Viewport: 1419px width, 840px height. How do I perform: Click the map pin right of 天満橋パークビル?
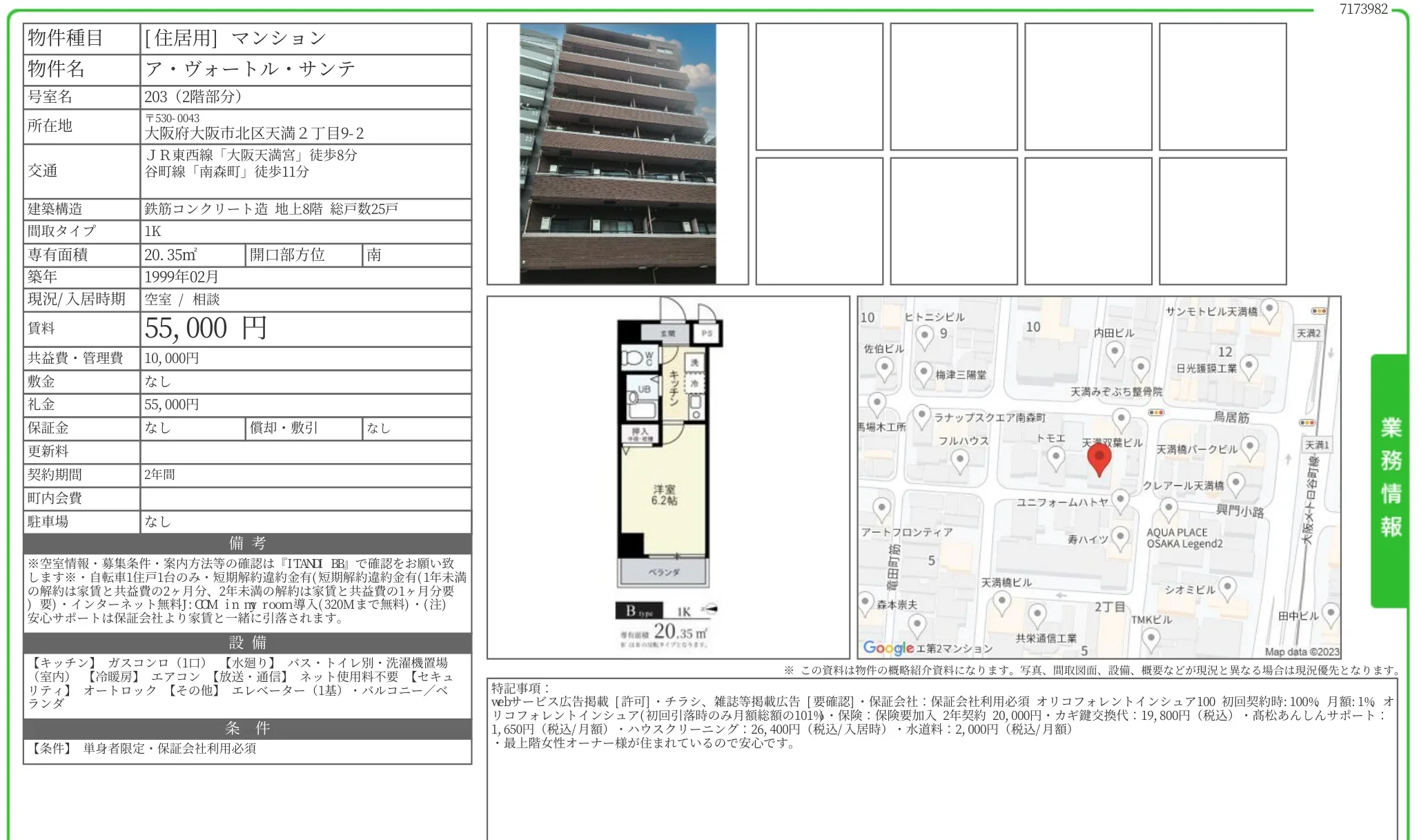click(x=1250, y=447)
